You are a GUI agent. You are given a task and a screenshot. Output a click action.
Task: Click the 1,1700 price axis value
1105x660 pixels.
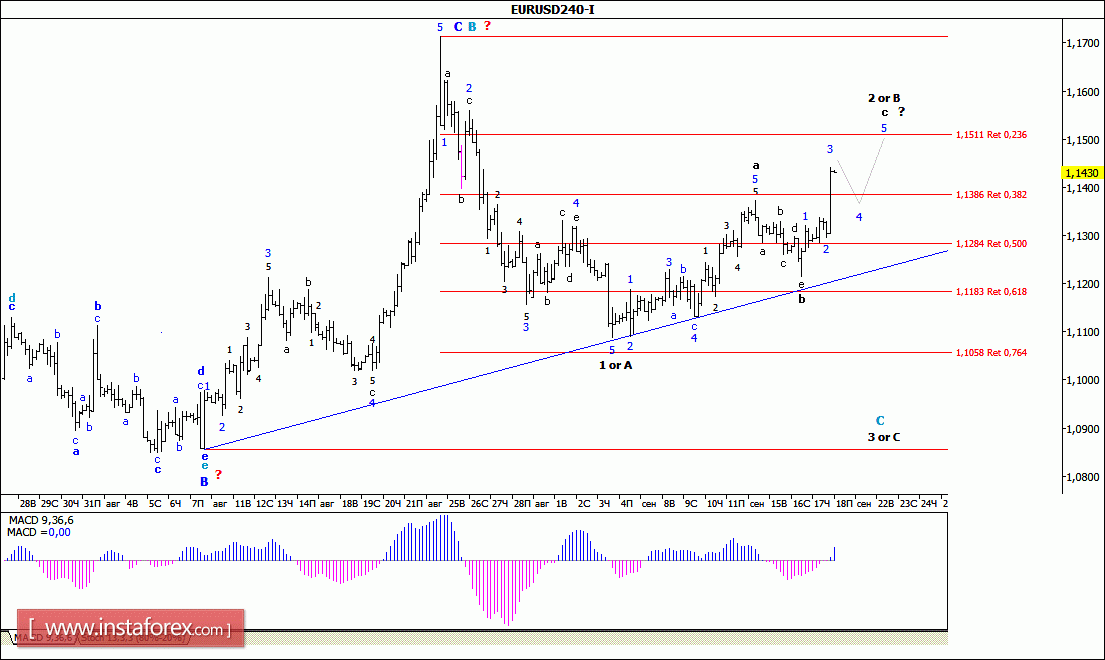(1082, 43)
